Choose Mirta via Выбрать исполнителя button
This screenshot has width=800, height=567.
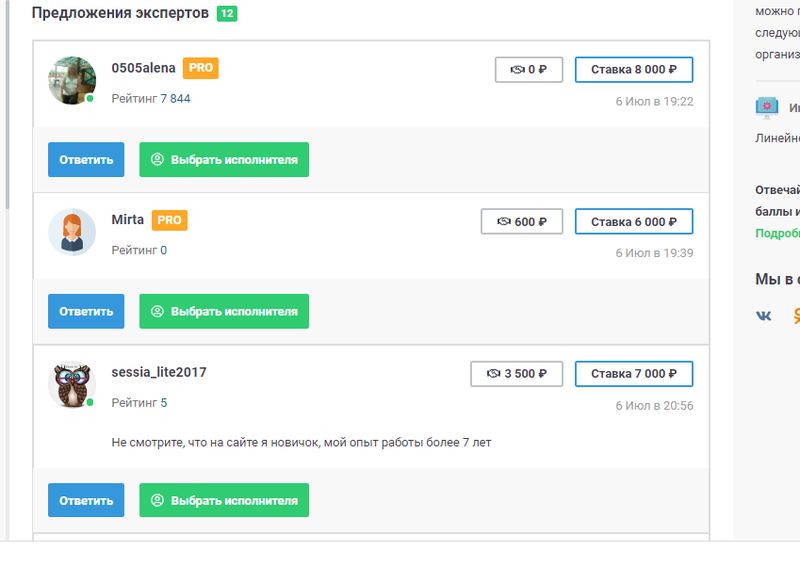224,311
